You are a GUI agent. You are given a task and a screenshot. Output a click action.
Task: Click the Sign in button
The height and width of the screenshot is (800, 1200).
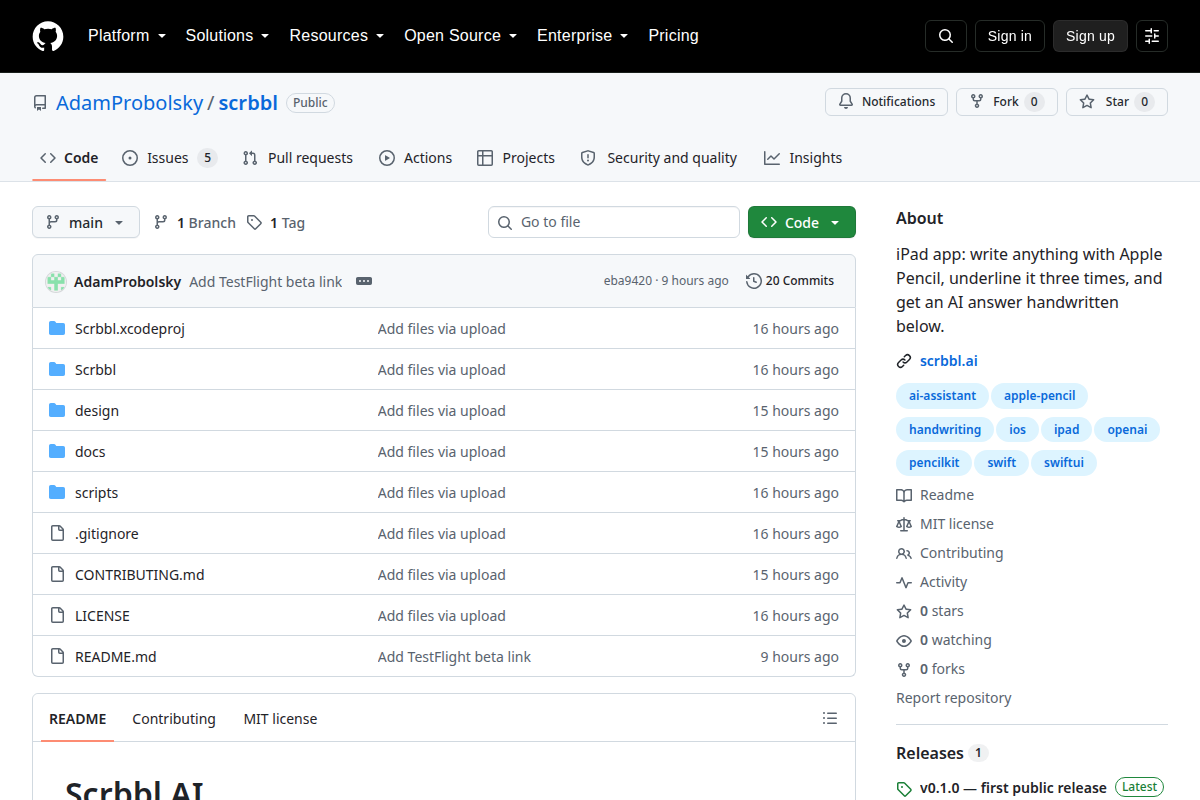click(1009, 36)
